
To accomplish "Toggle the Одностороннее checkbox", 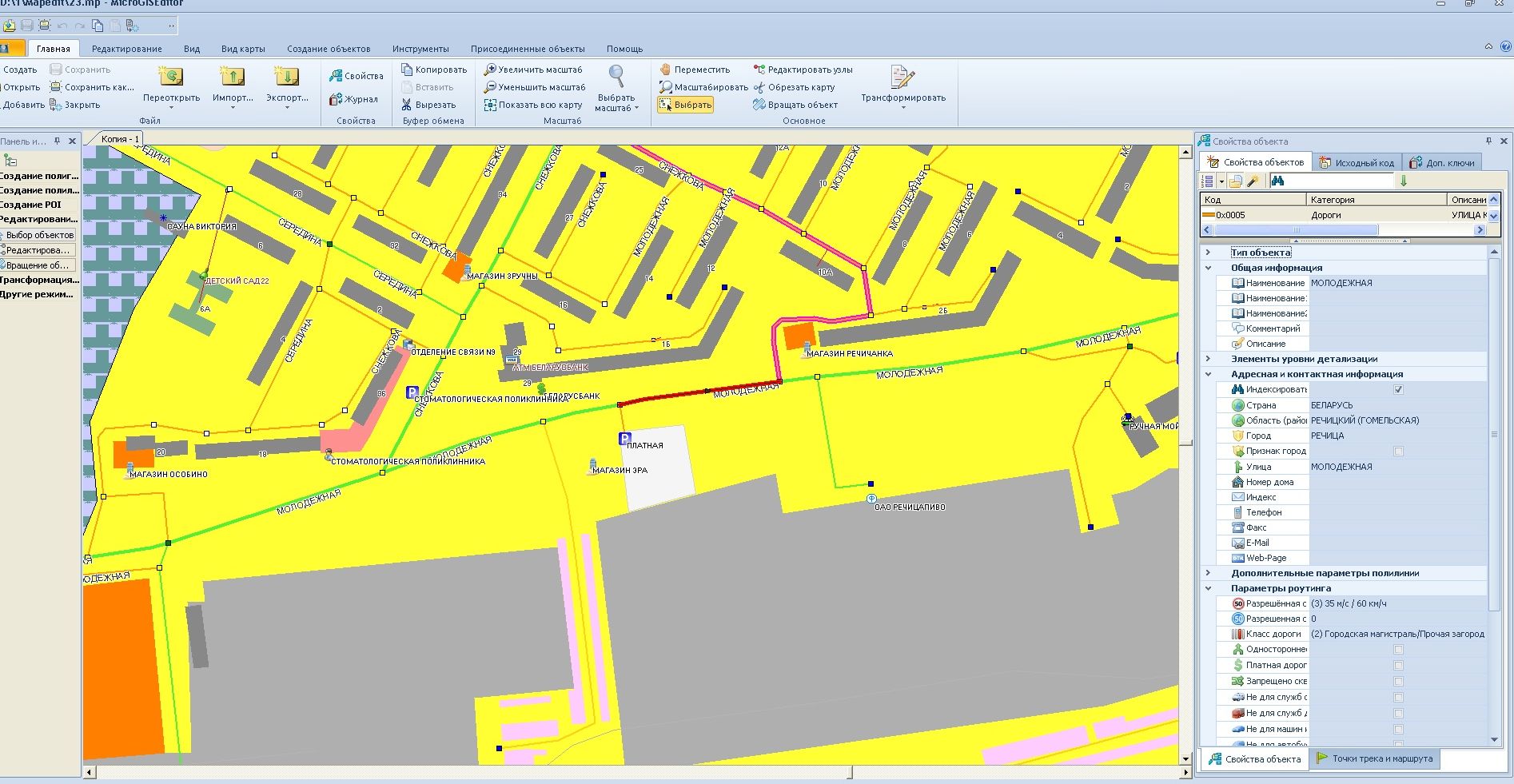I will (1398, 650).
